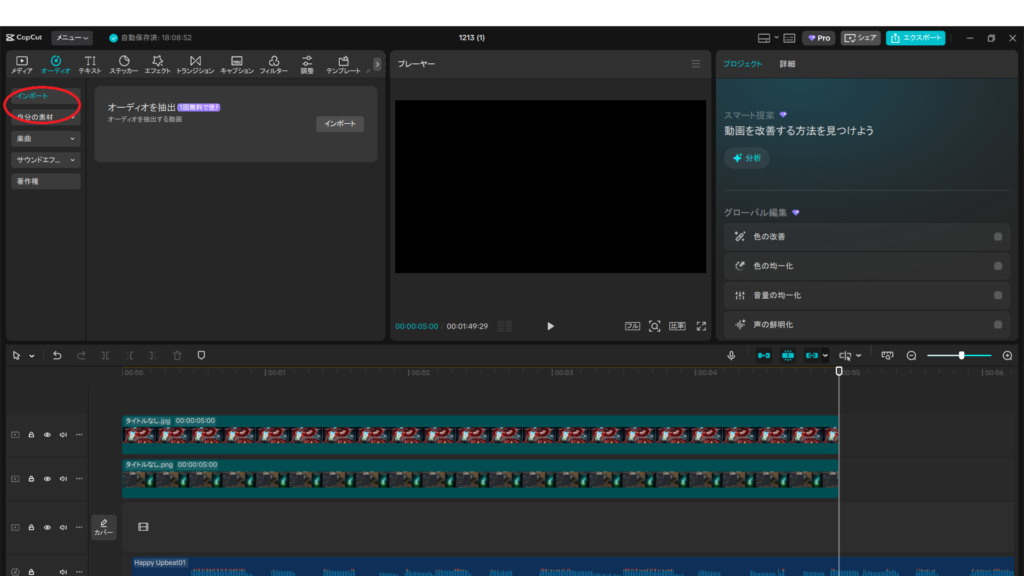1024x576 pixels.
Task: Click the microphone voiceover record icon
Action: coord(731,355)
